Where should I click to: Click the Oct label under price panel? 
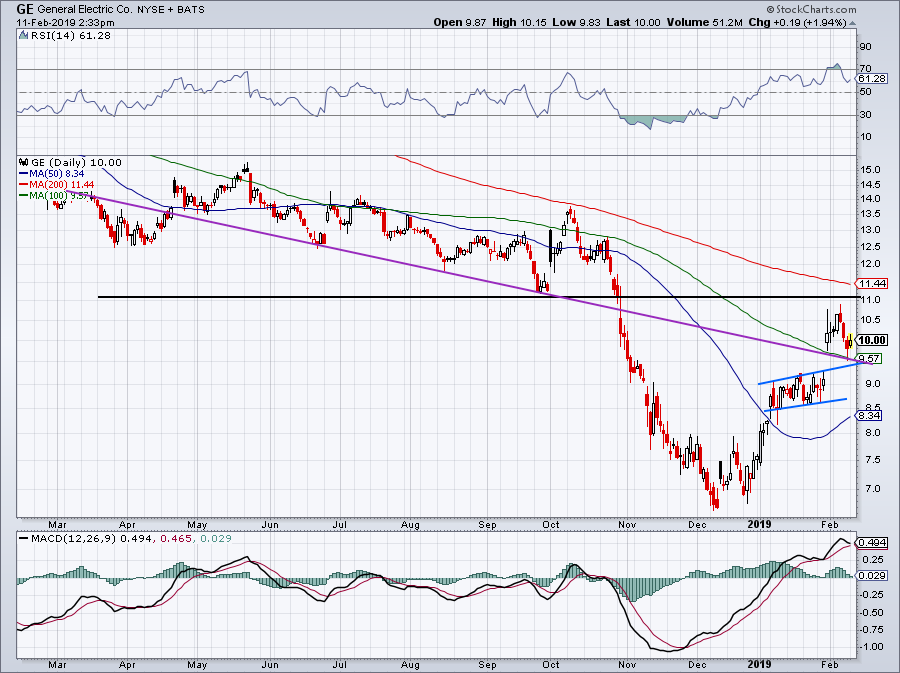pos(551,524)
